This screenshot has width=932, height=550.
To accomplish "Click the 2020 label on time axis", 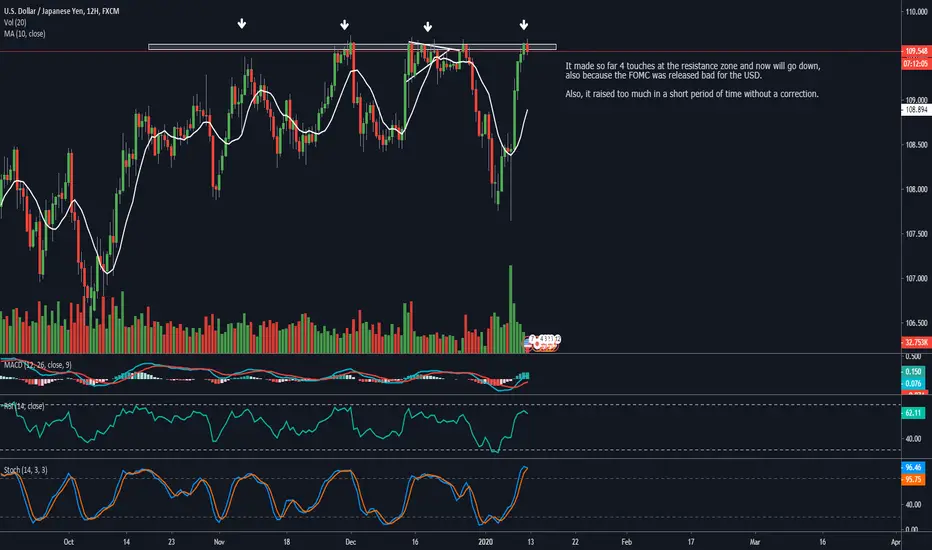I will pos(486,542).
